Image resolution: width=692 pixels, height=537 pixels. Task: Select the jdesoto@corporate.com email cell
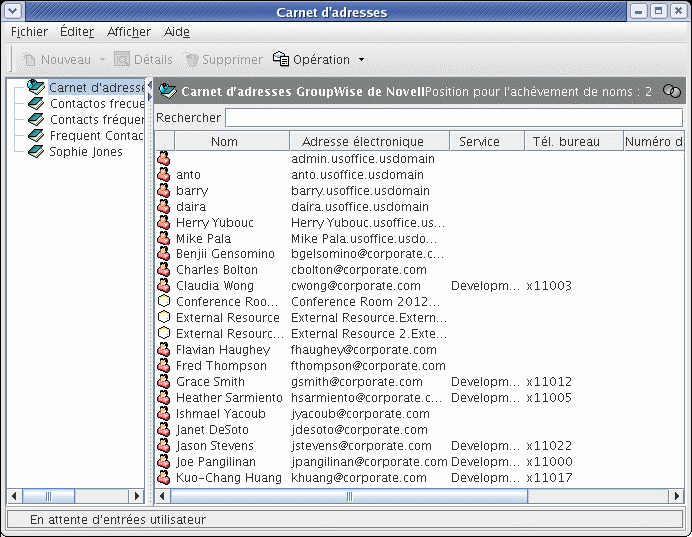point(359,429)
